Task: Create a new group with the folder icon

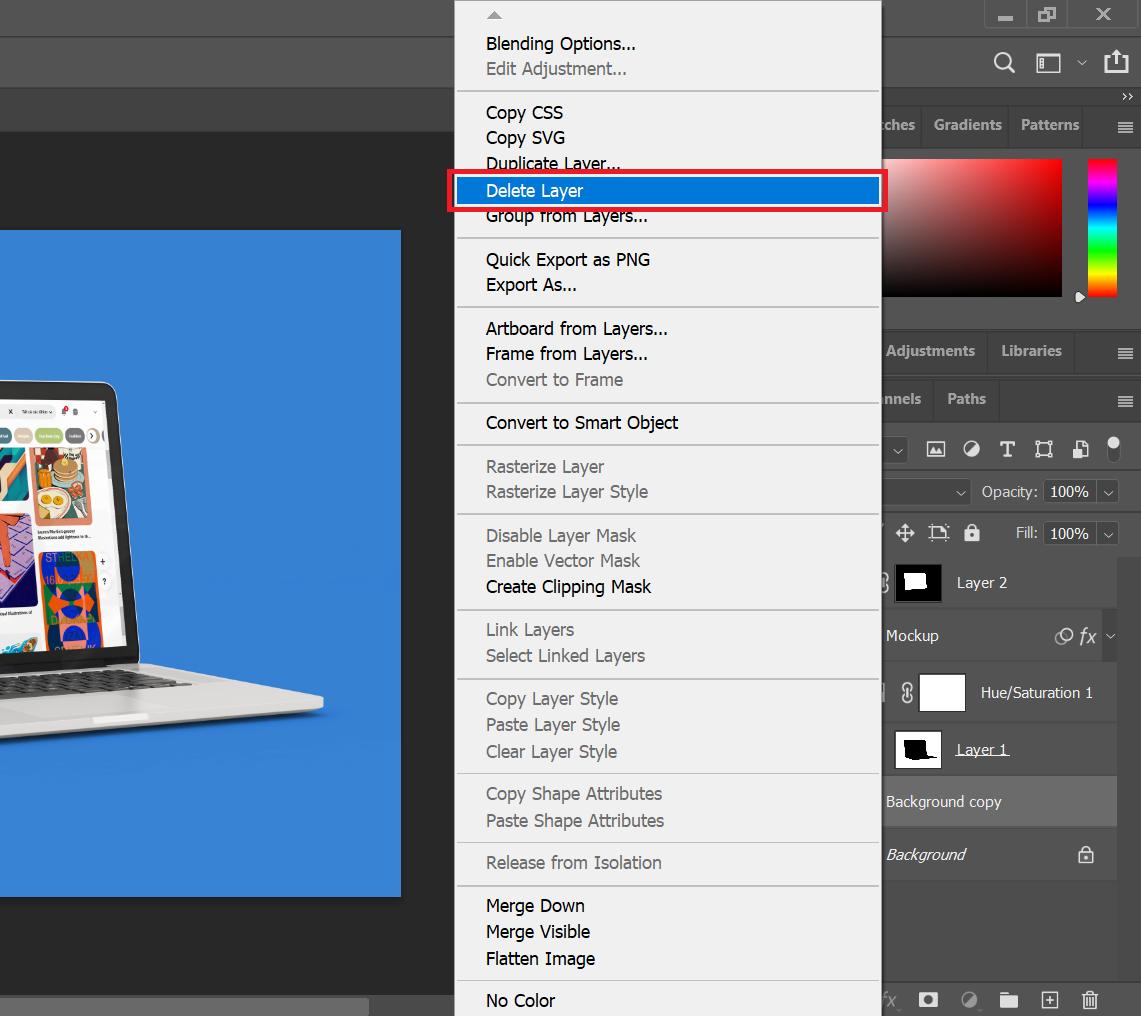Action: [x=1009, y=1000]
